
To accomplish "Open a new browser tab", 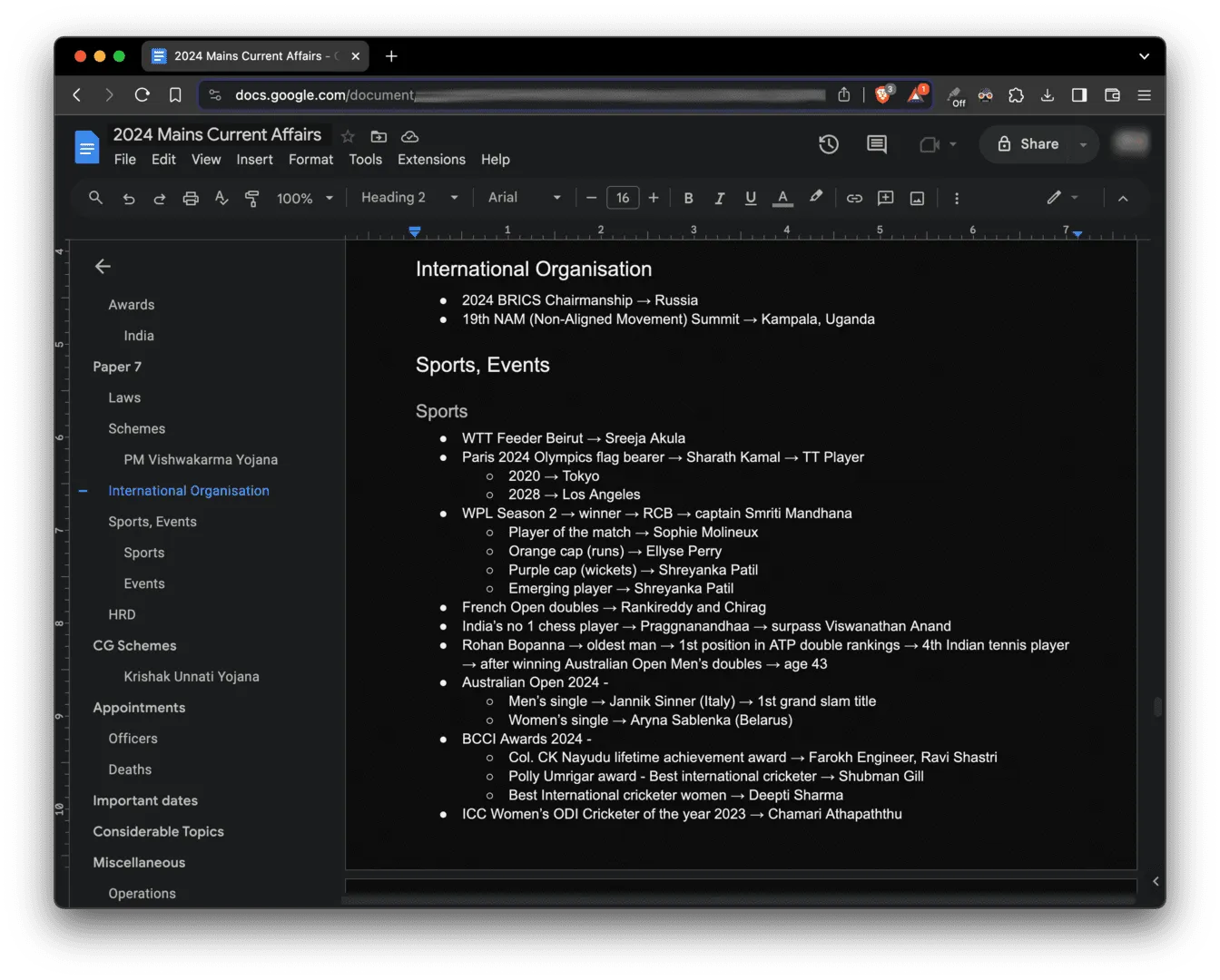I will pyautogui.click(x=391, y=56).
